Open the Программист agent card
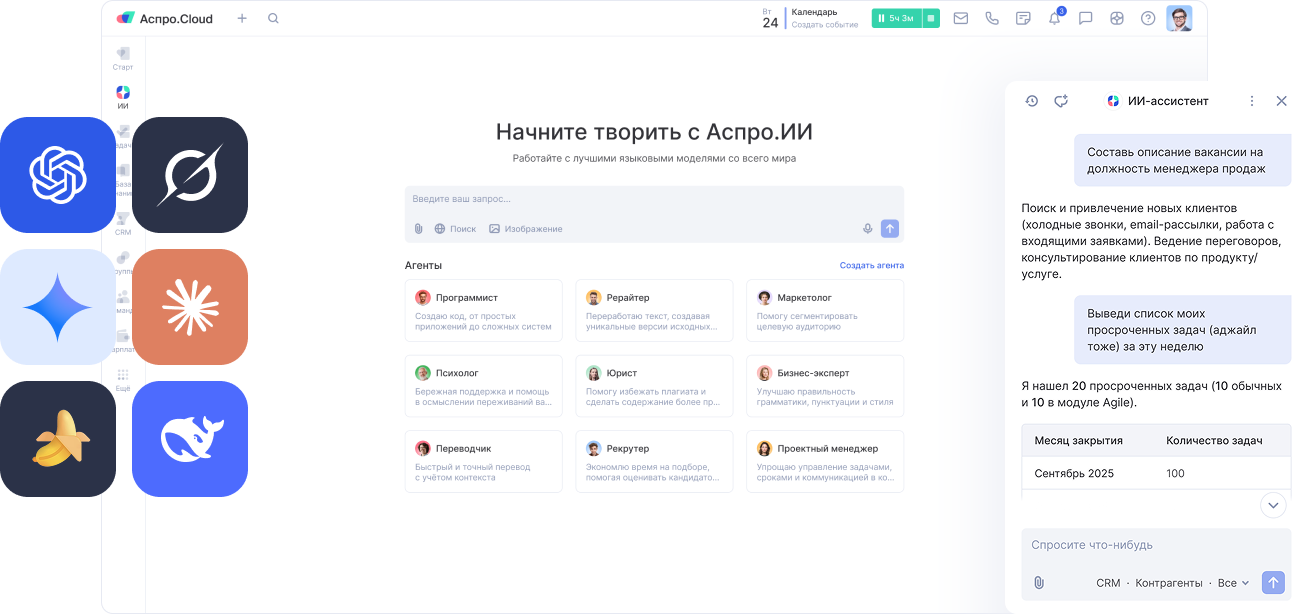 click(x=484, y=310)
